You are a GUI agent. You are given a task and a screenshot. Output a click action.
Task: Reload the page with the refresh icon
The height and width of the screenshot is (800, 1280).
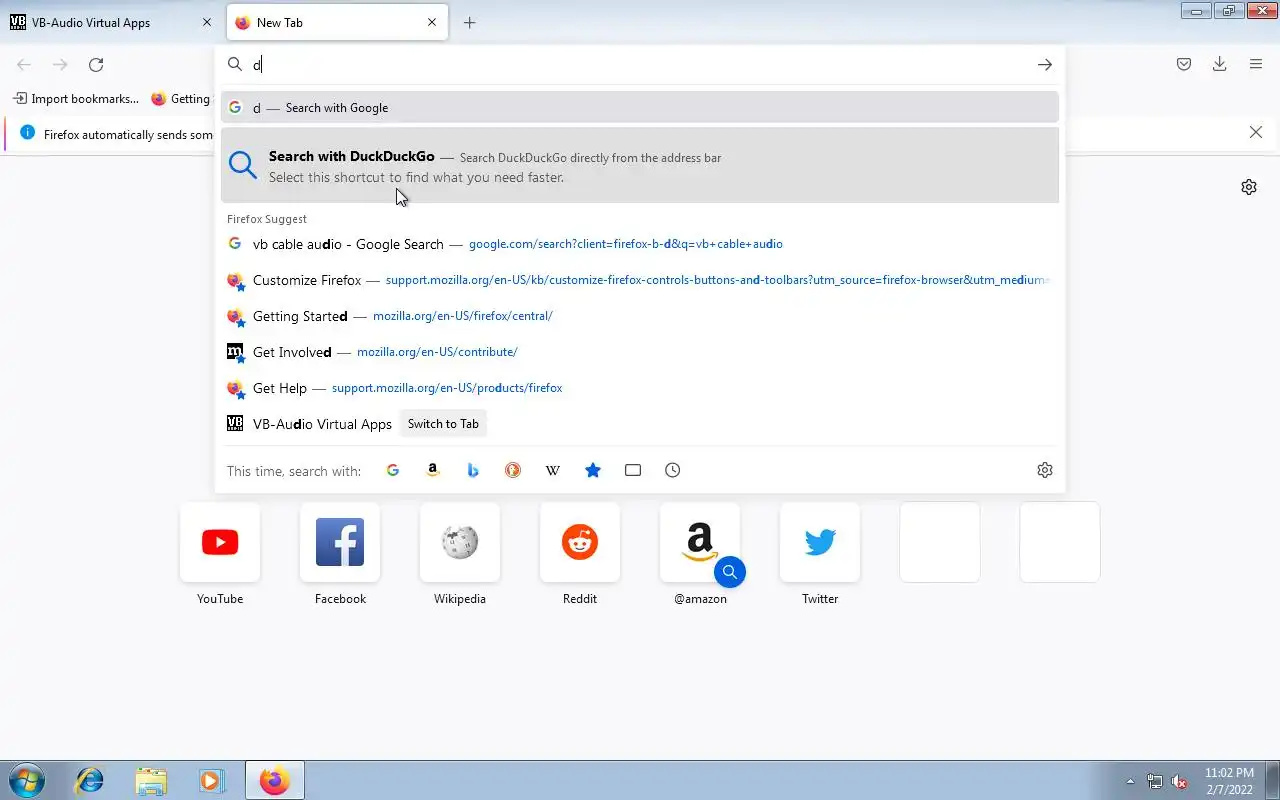(96, 65)
